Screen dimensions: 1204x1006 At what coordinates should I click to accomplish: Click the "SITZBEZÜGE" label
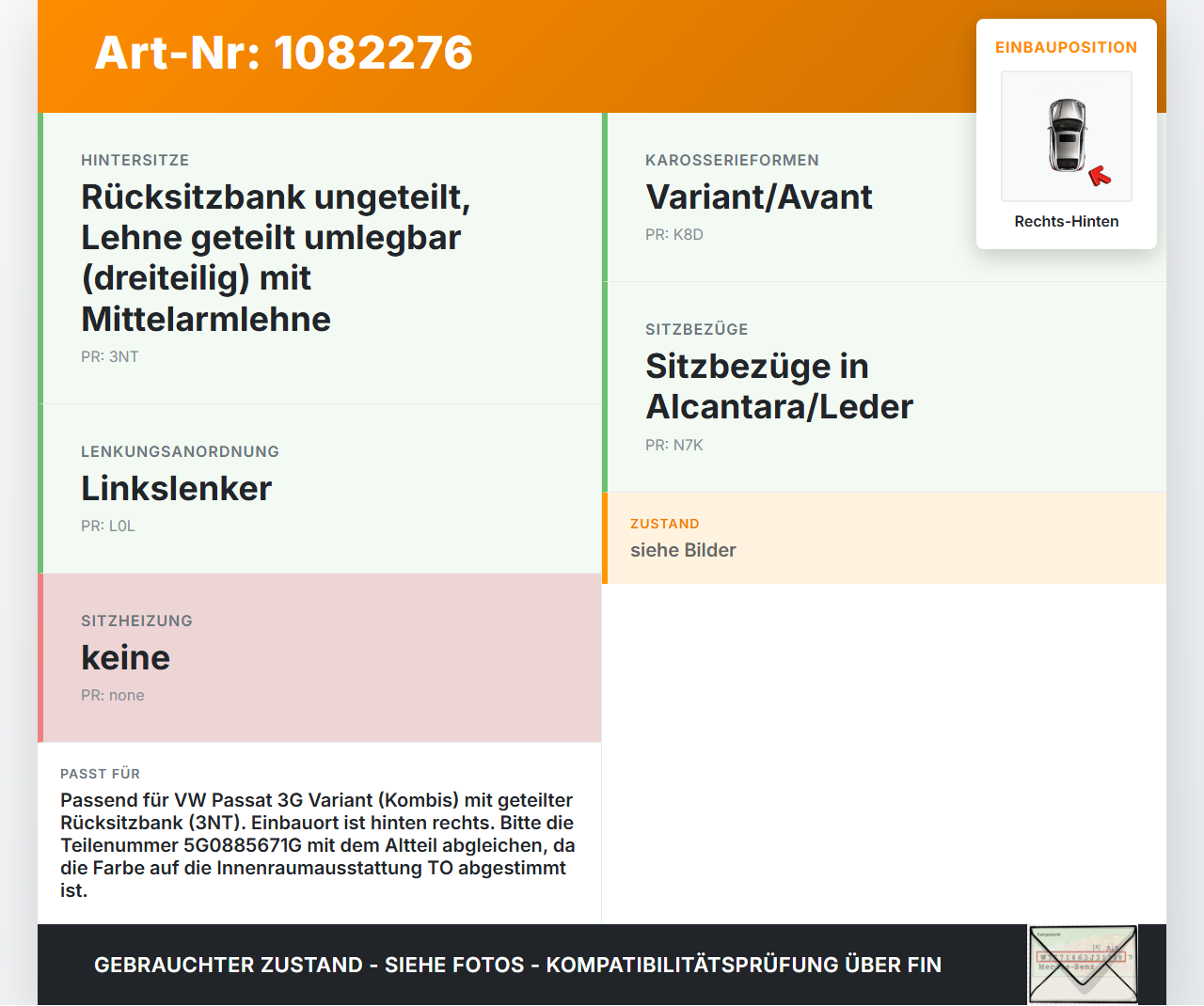[697, 329]
